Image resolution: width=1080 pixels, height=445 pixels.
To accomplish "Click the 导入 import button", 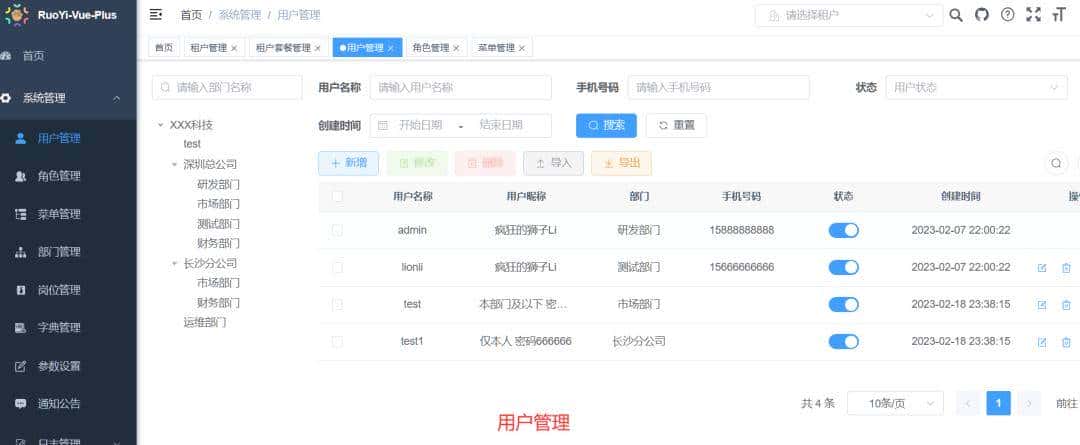I will tap(553, 163).
